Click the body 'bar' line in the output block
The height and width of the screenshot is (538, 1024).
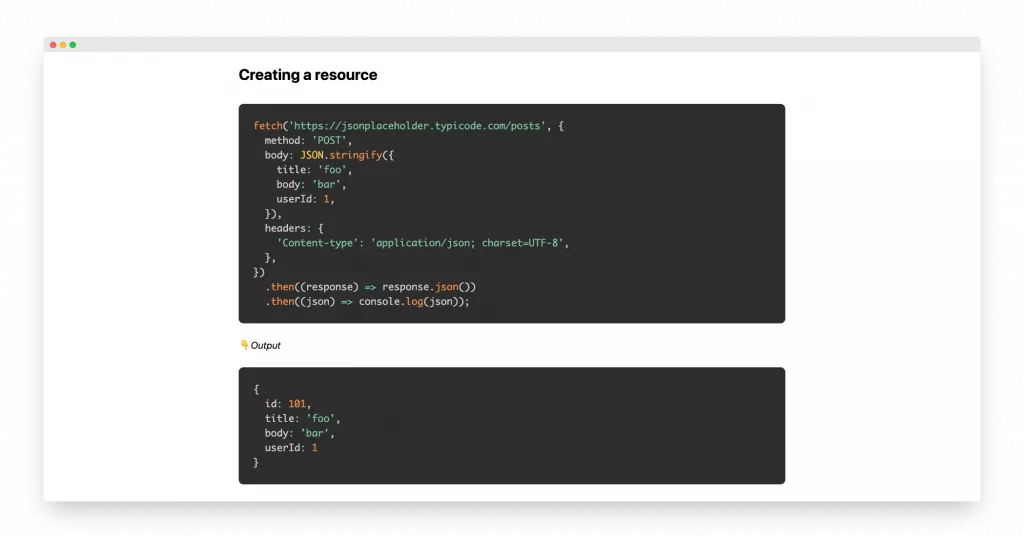299,433
